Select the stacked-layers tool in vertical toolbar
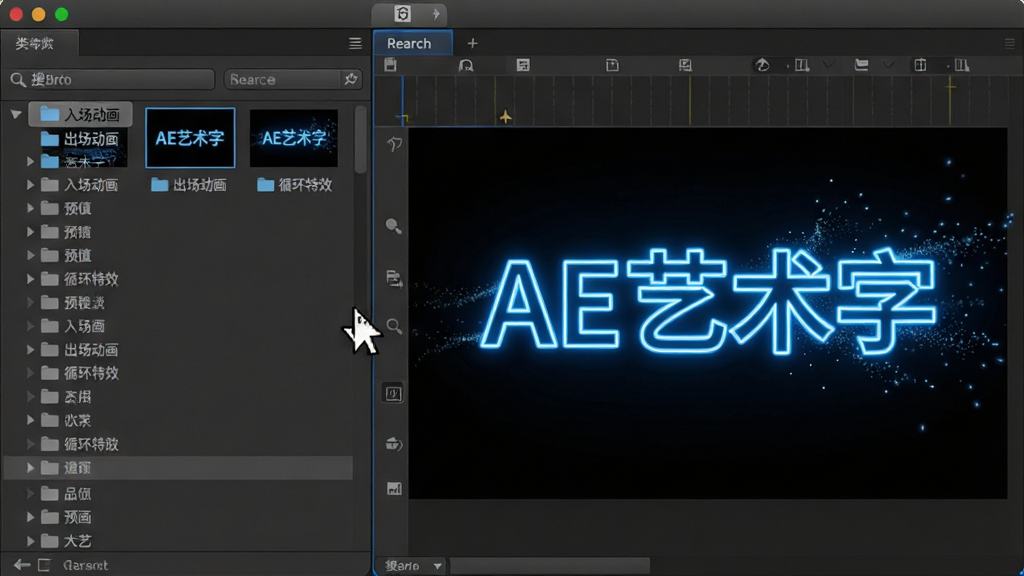The width and height of the screenshot is (1024, 576). click(394, 278)
